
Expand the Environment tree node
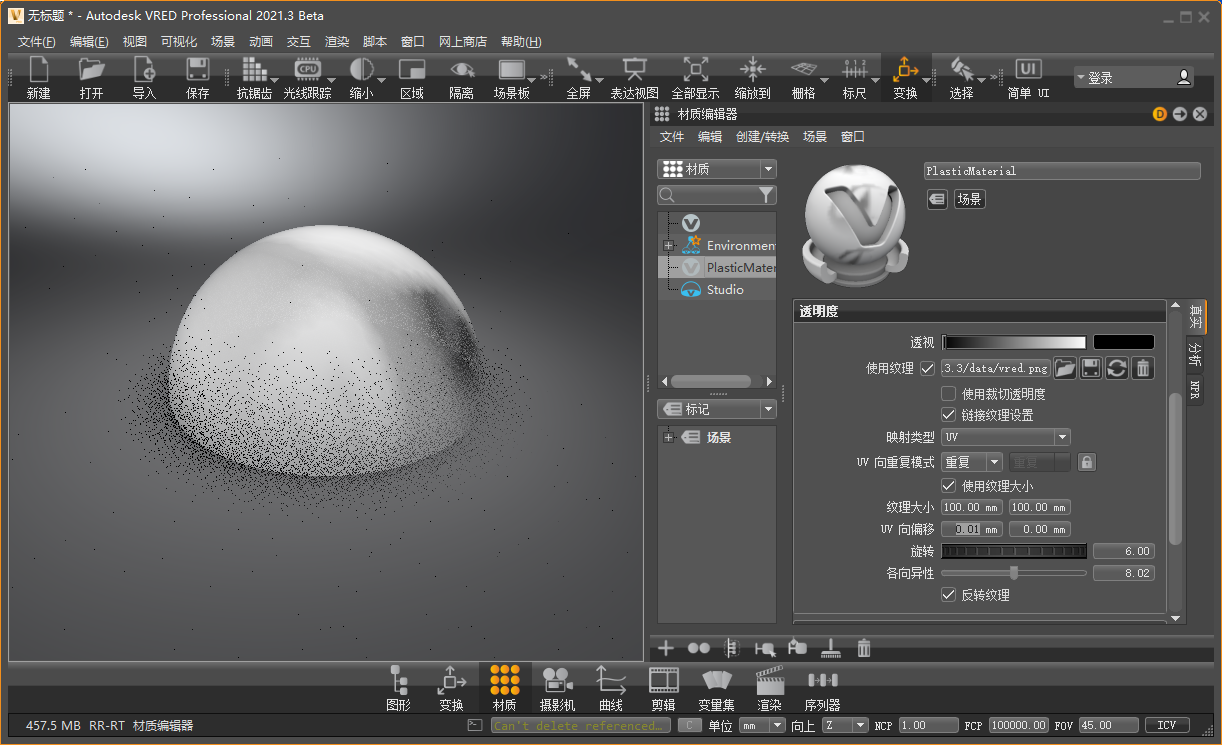pyautogui.click(x=668, y=246)
